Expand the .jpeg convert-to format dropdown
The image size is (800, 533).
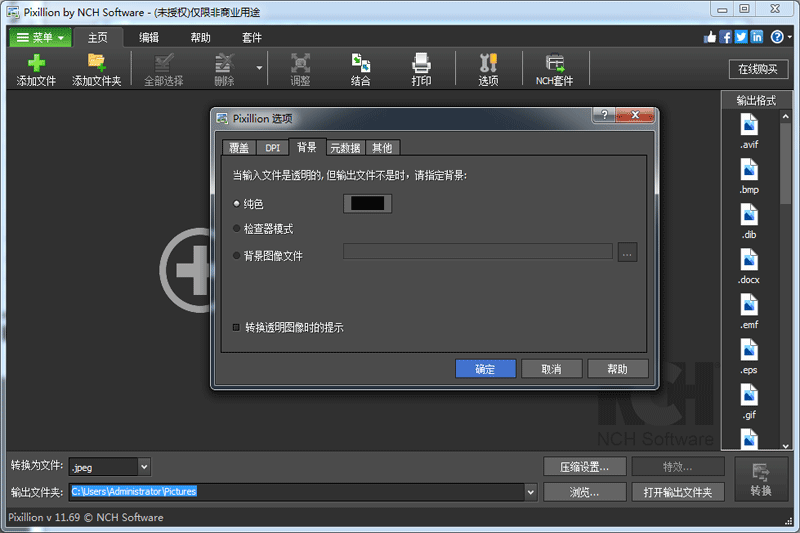coord(144,466)
